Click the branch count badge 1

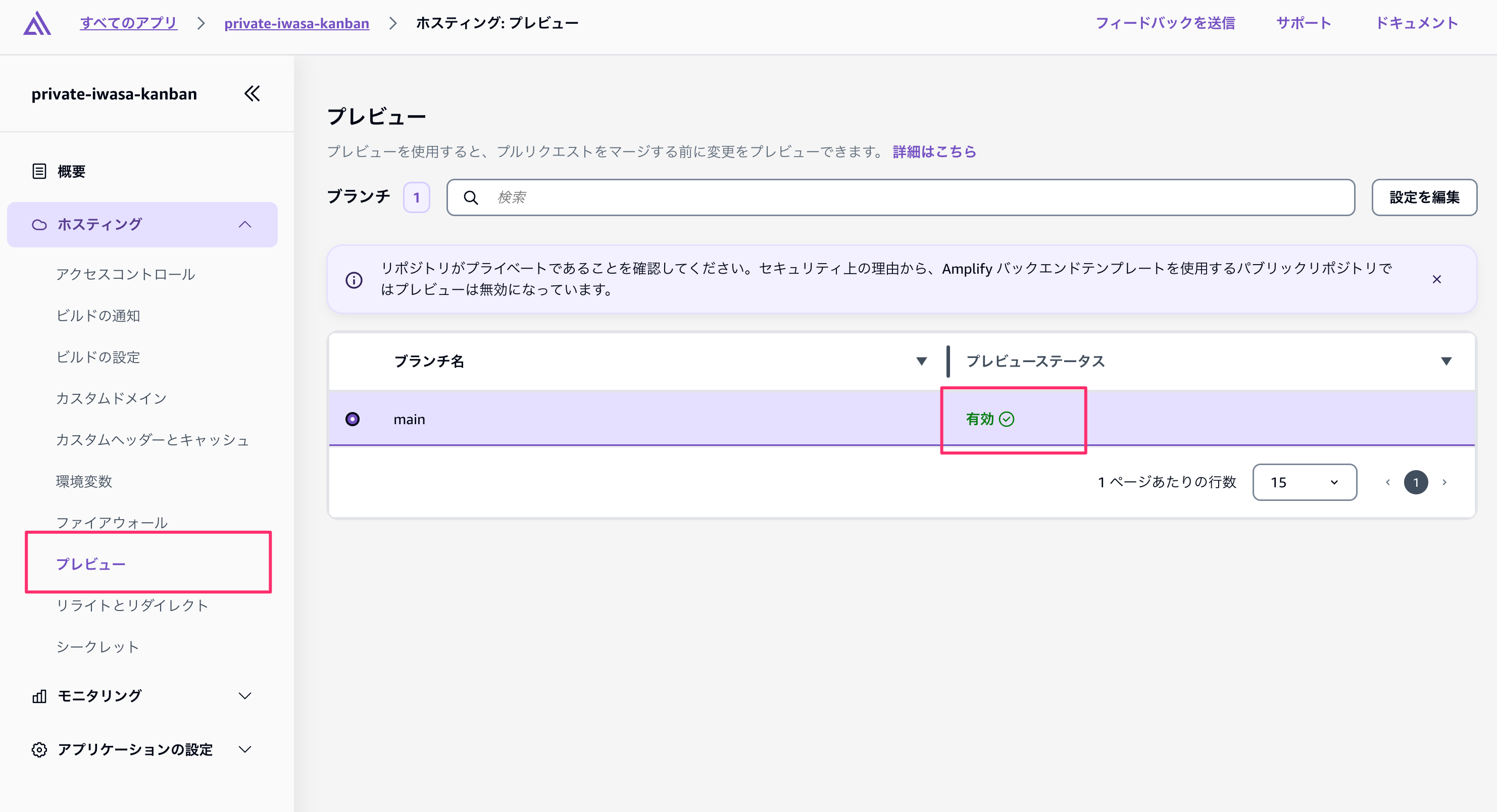pyautogui.click(x=417, y=197)
